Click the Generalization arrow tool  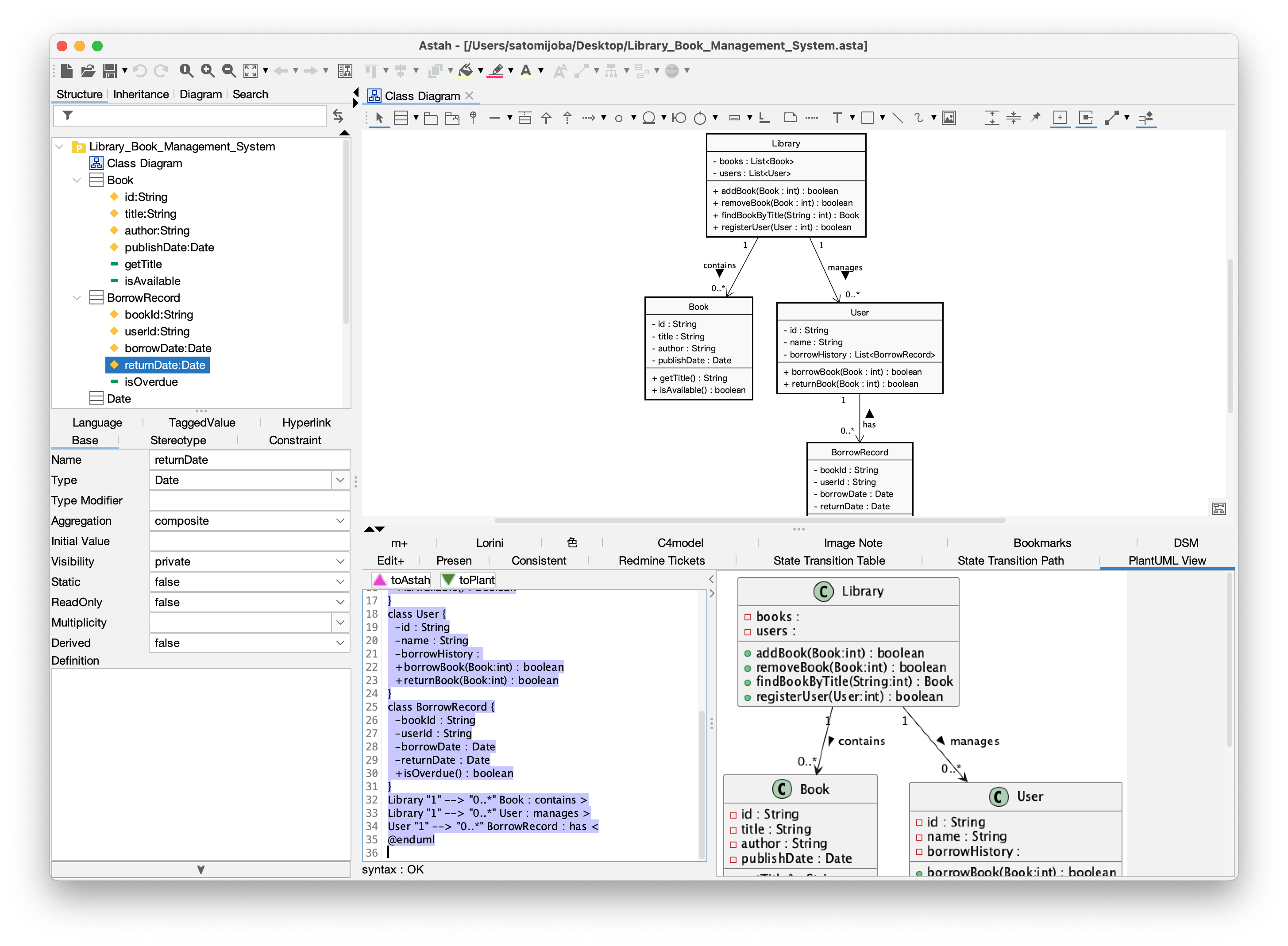[546, 118]
